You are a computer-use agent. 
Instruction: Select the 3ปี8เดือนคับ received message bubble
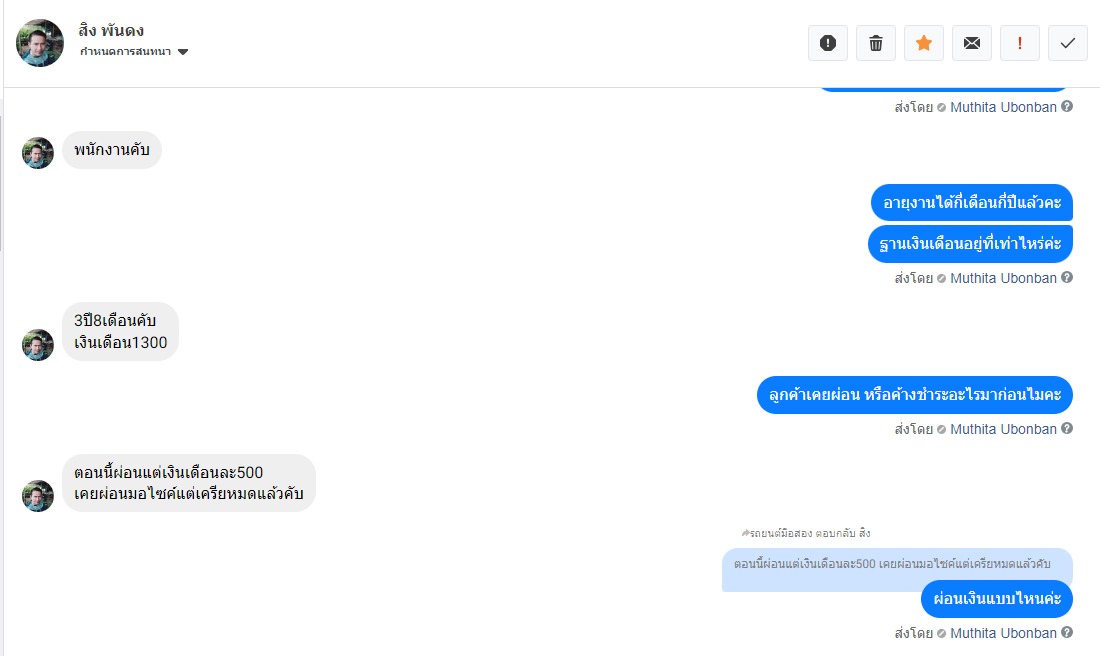[x=121, y=332]
